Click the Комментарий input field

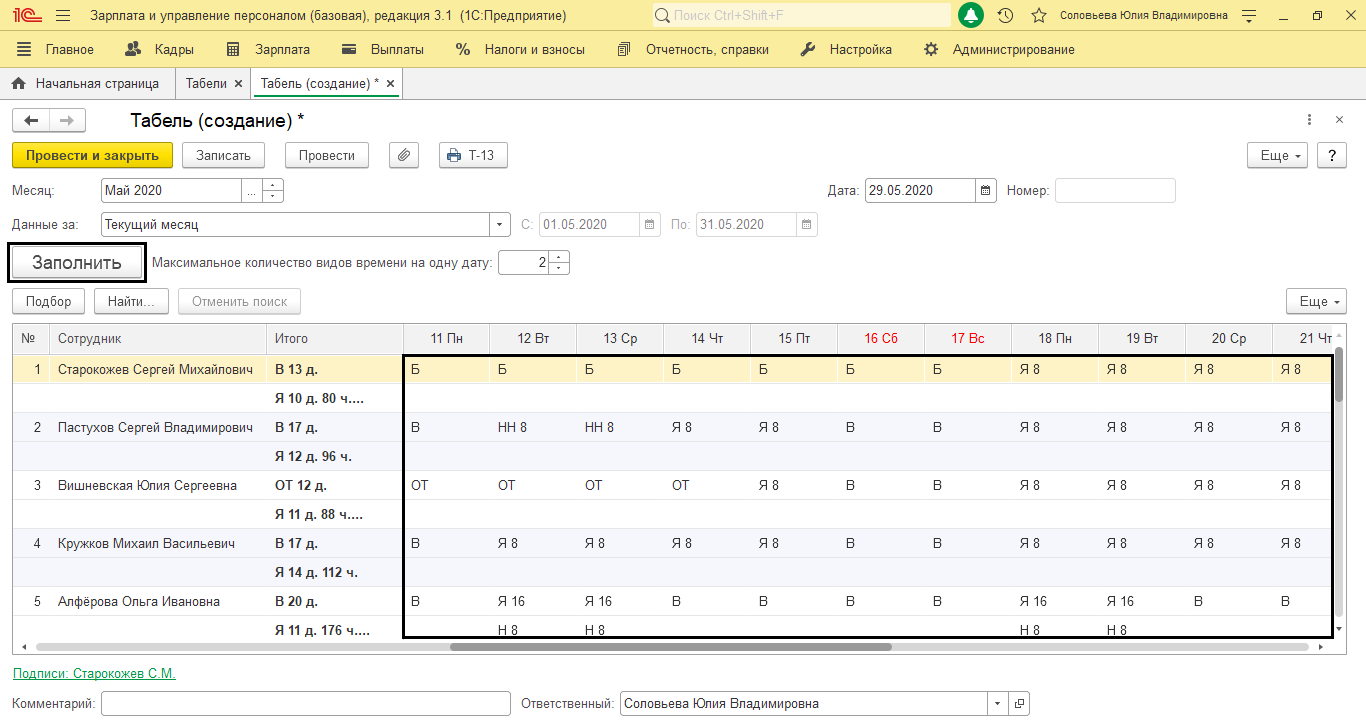tap(306, 704)
